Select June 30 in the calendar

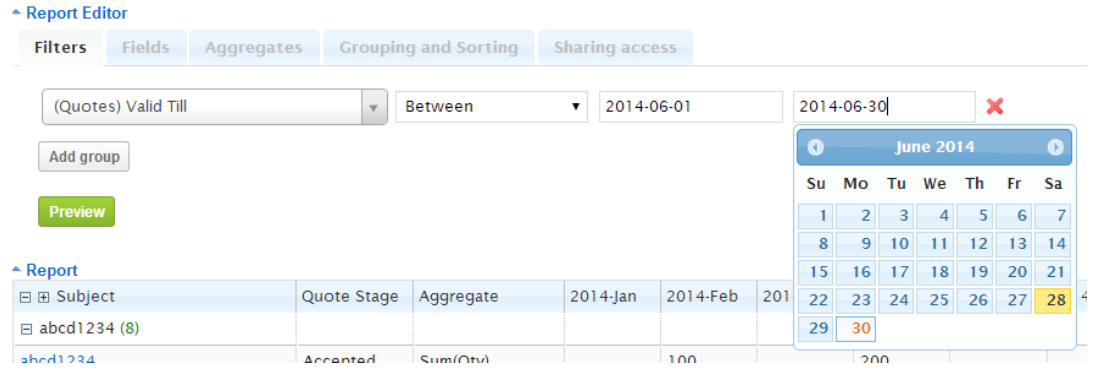(856, 328)
